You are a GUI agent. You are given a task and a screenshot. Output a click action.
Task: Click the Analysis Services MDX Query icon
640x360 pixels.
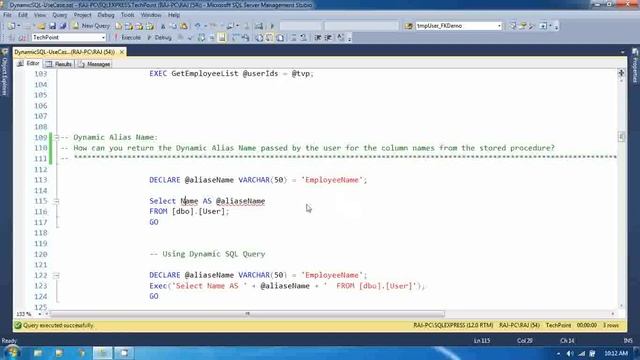(x=129, y=26)
